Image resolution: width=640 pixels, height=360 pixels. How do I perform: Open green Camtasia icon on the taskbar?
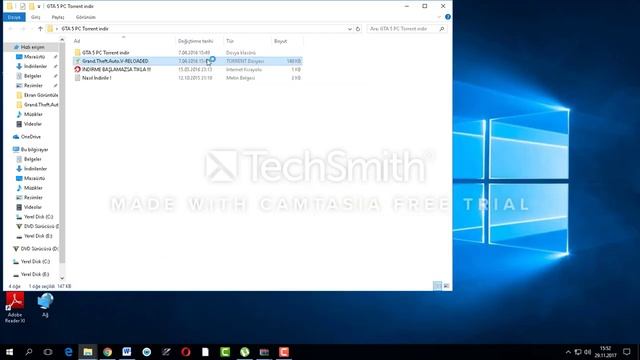[x=225, y=352]
